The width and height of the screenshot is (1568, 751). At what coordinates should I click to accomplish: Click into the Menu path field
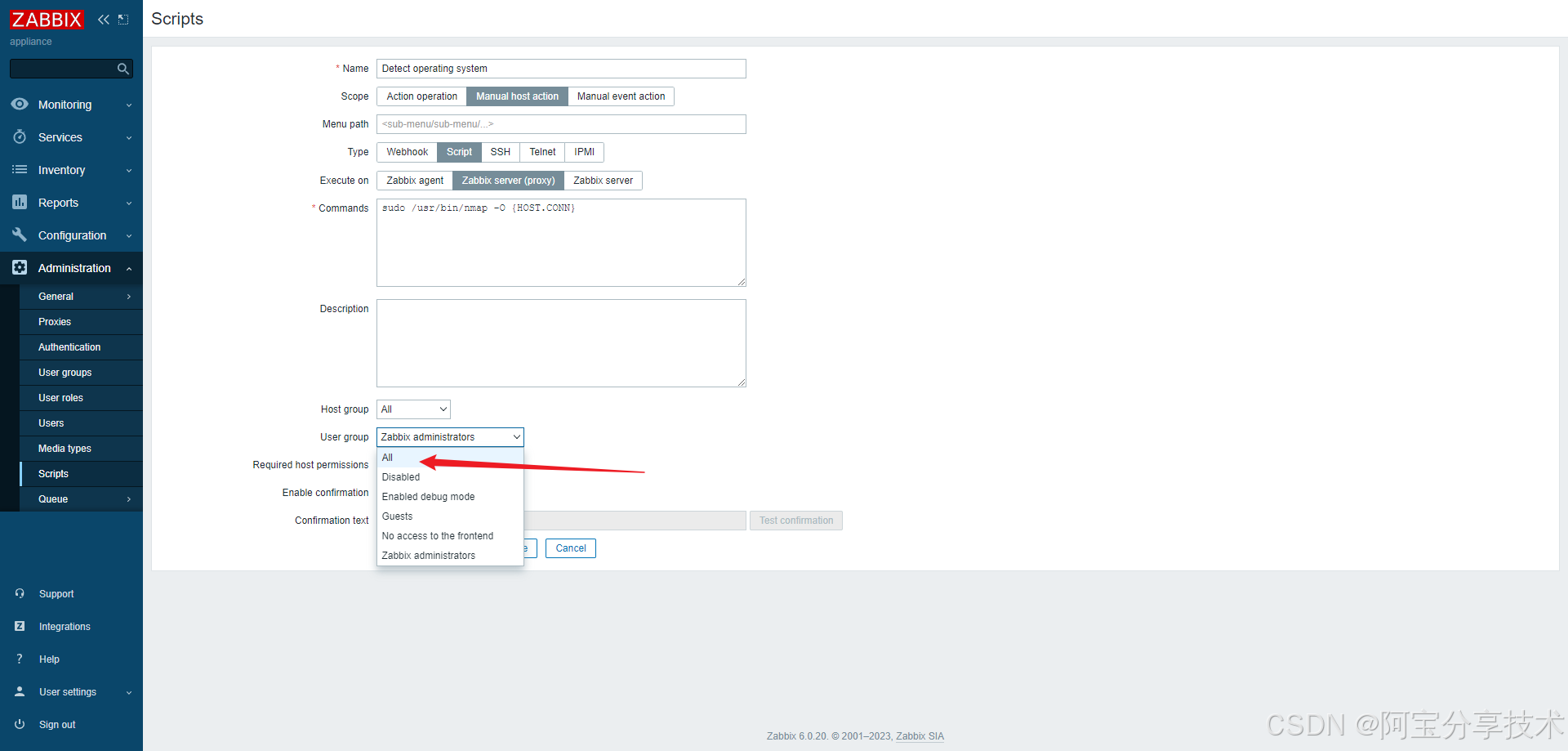[561, 124]
